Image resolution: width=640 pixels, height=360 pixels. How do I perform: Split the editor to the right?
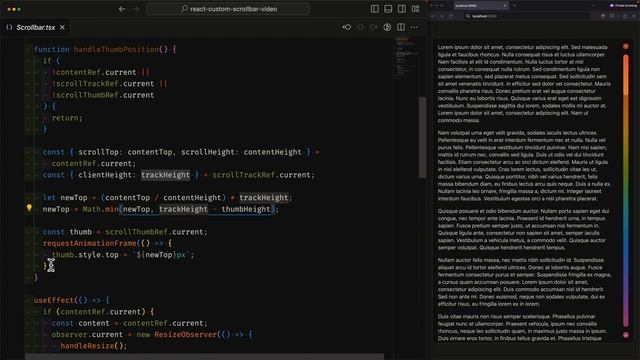point(401,27)
